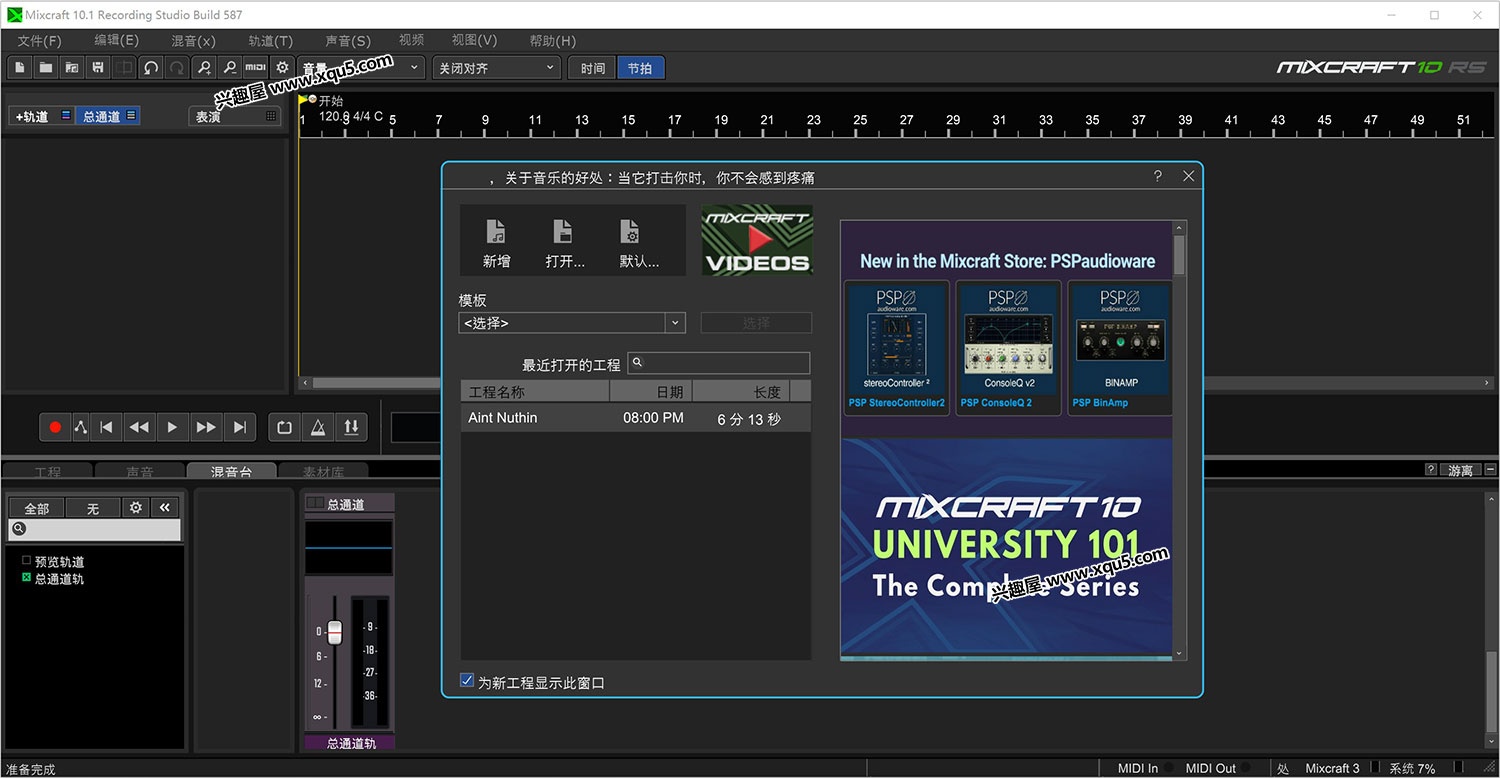The image size is (1500, 778).
Task: Click the new project toolbar icon
Action: coord(20,68)
